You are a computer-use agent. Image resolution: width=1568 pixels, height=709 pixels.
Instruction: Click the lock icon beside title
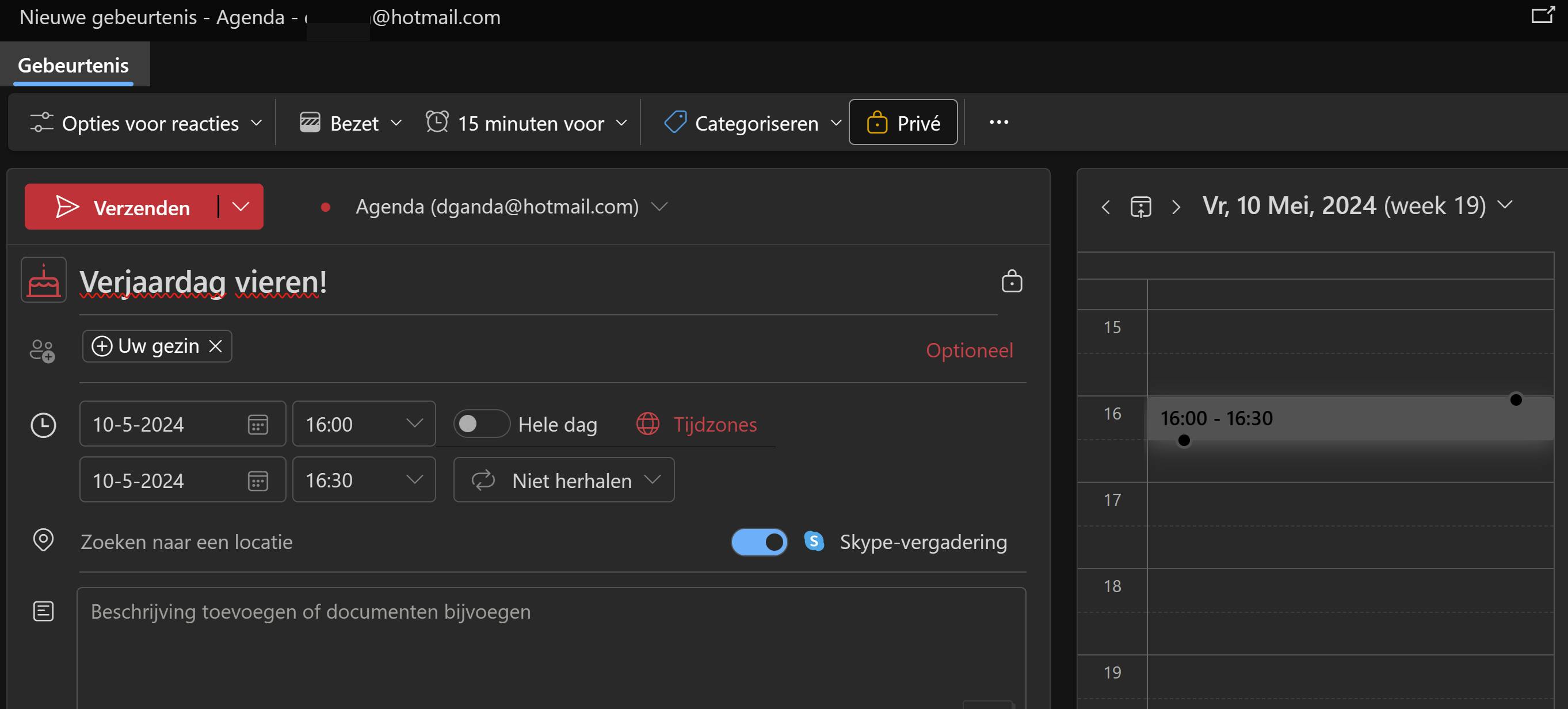point(1011,281)
